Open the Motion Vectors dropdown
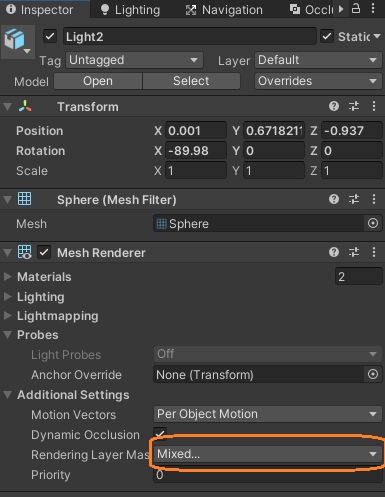 (268, 414)
